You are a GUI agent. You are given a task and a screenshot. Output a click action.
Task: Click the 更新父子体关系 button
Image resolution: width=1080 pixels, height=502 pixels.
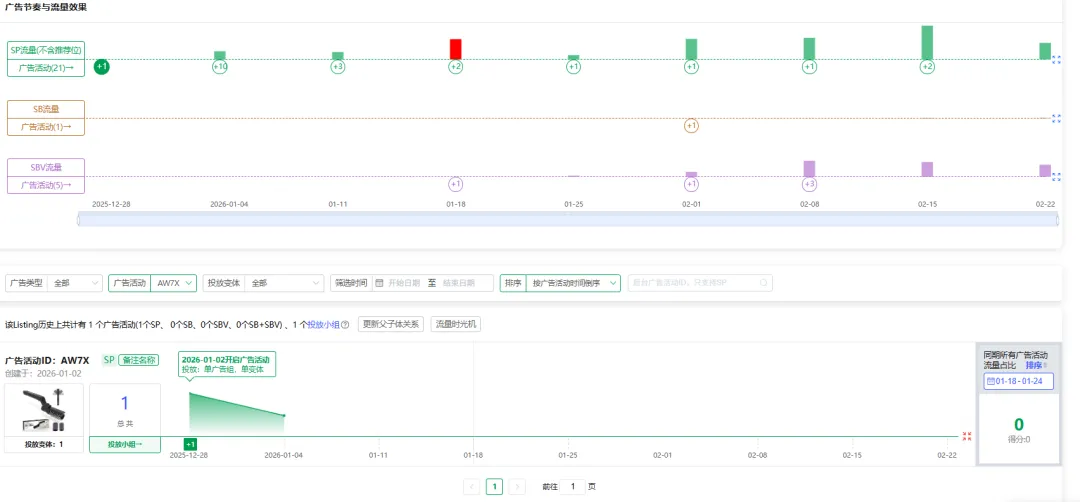[392, 324]
